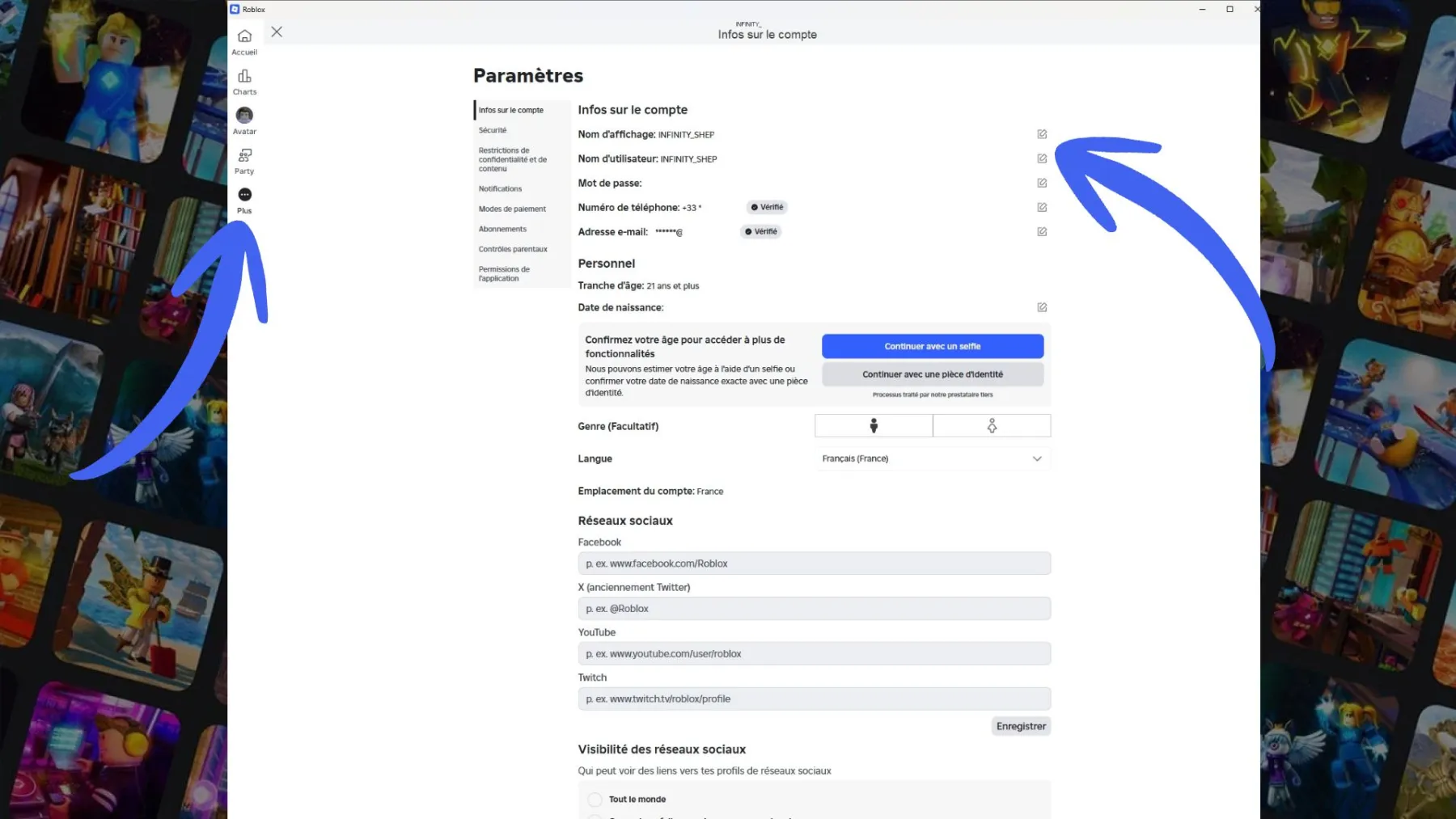This screenshot has width=1456, height=819.
Task: Open the Modes de paiement tab
Action: tap(512, 209)
